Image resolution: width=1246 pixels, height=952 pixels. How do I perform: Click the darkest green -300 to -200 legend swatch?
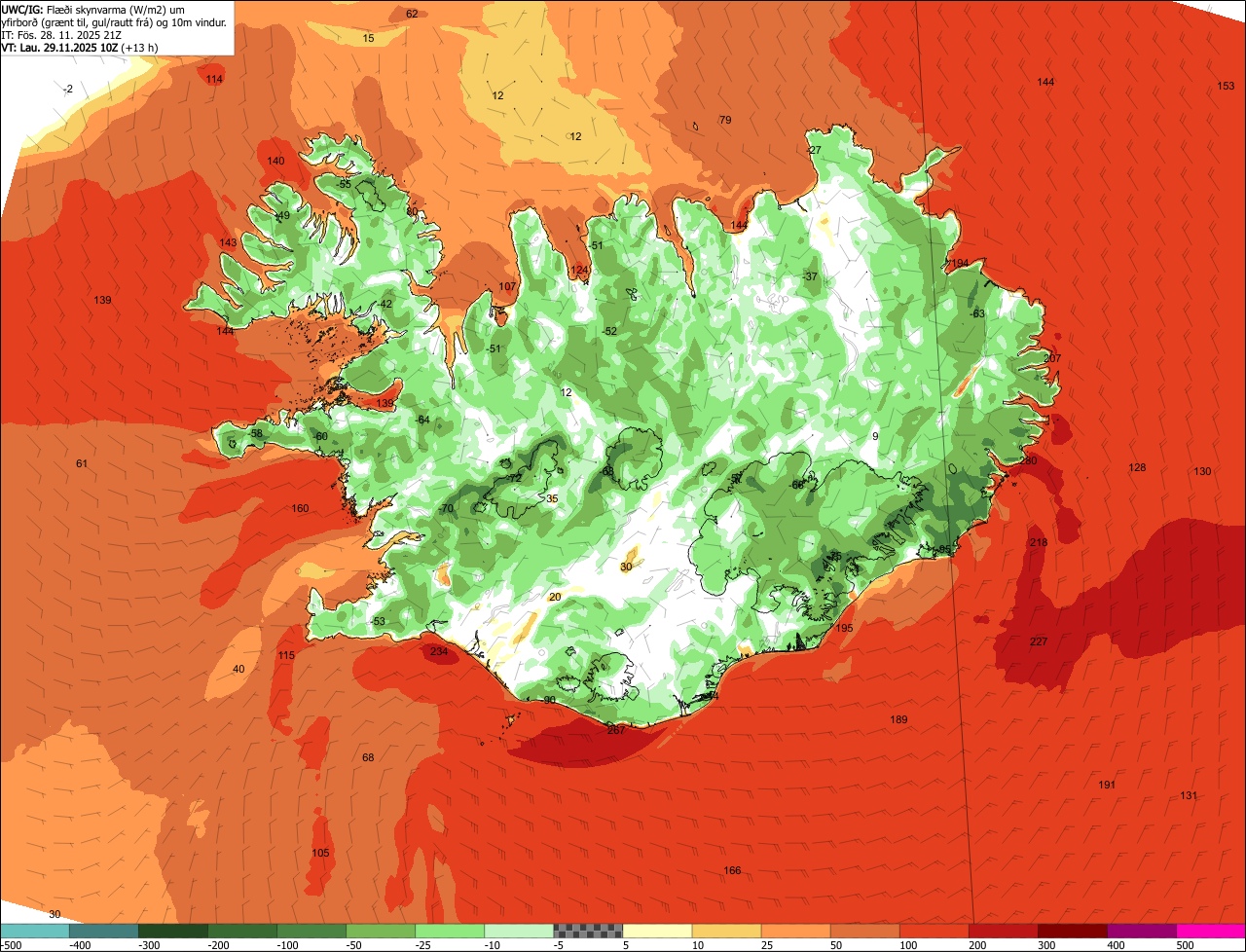coord(172,931)
